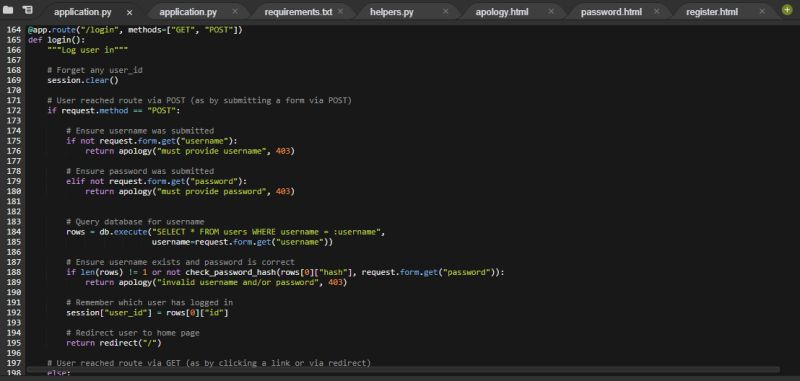Click comment "# Remember which user has logged in"

pos(149,302)
